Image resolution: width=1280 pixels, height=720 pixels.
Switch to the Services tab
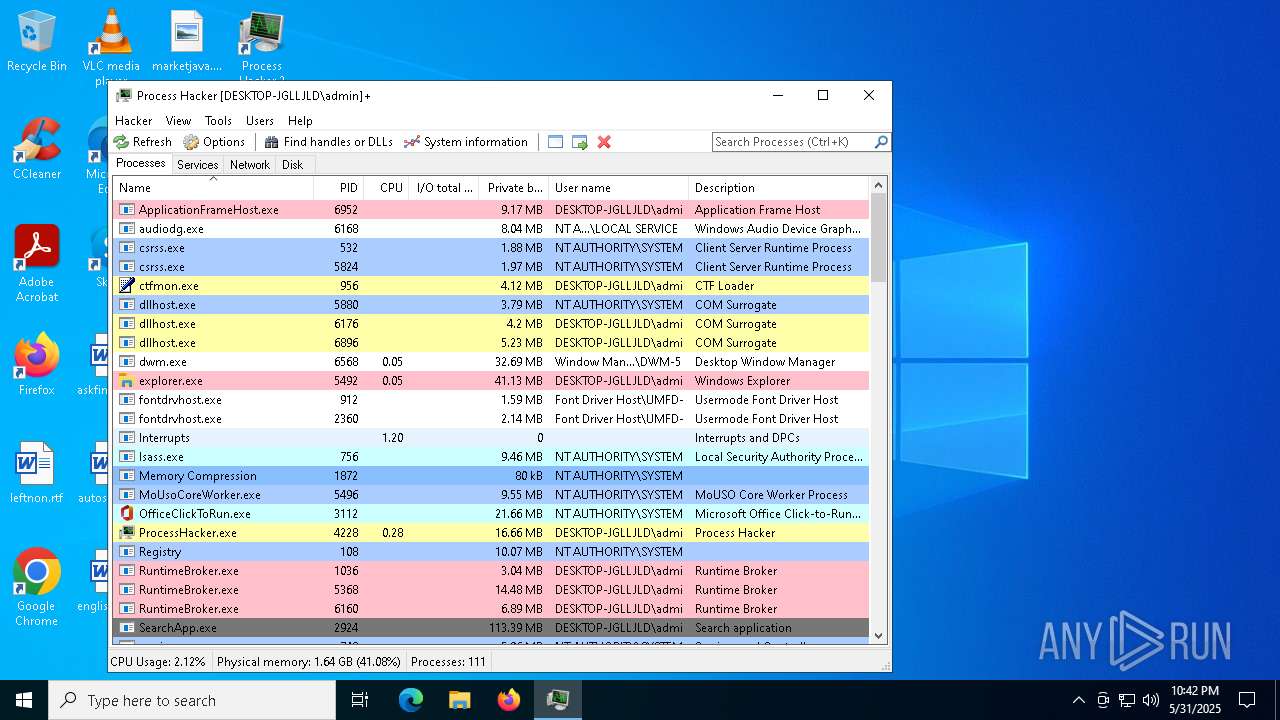(x=197, y=165)
